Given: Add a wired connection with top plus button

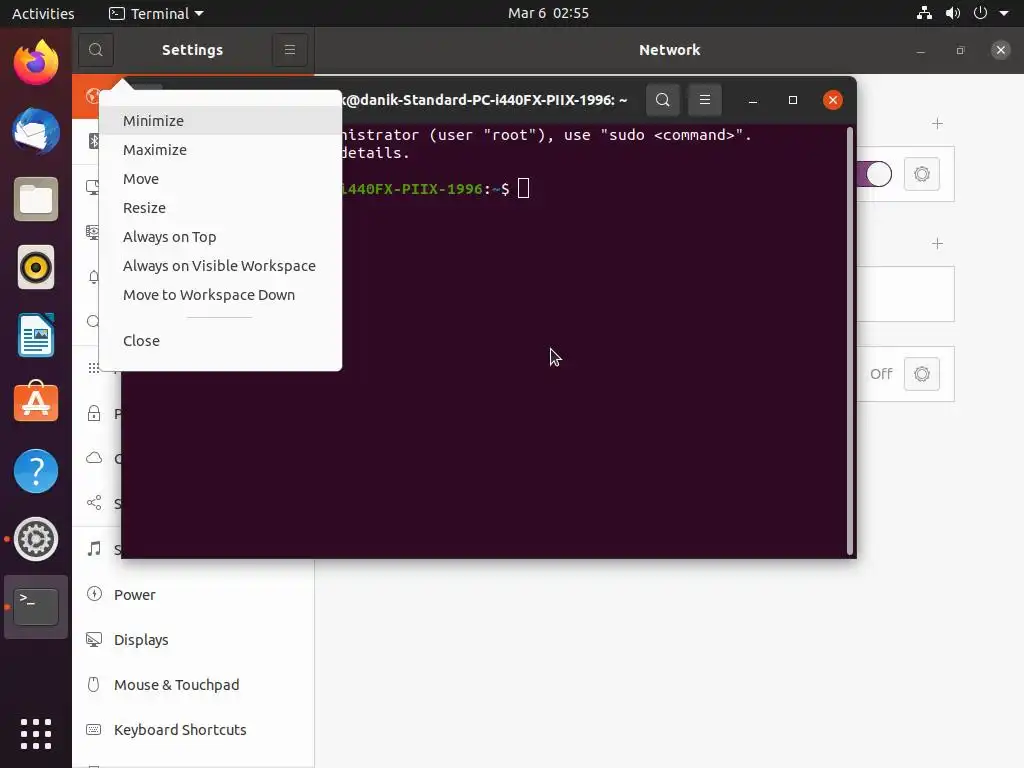Looking at the screenshot, I should [x=937, y=123].
